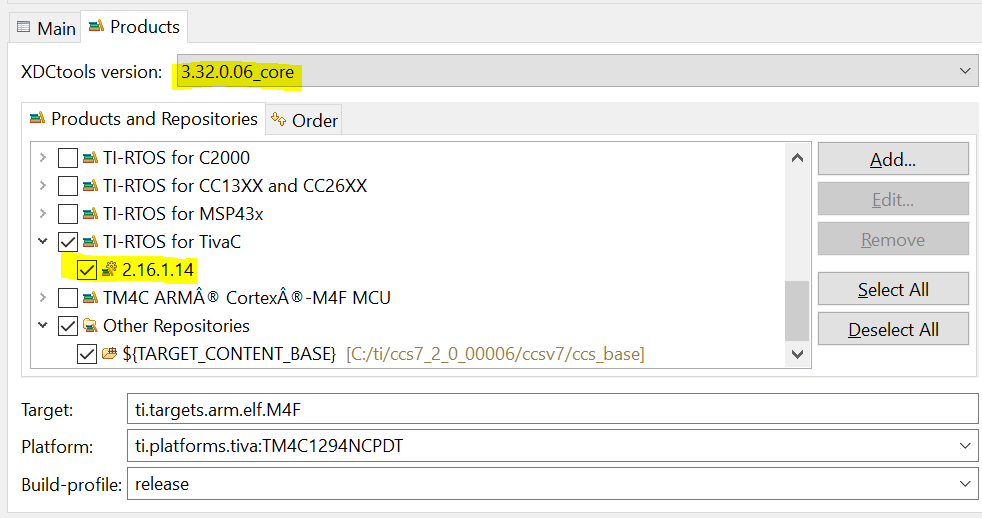The height and width of the screenshot is (518, 982).
Task: Click the TM4C ARM Cortex-M4F MCU product icon
Action: [90, 298]
